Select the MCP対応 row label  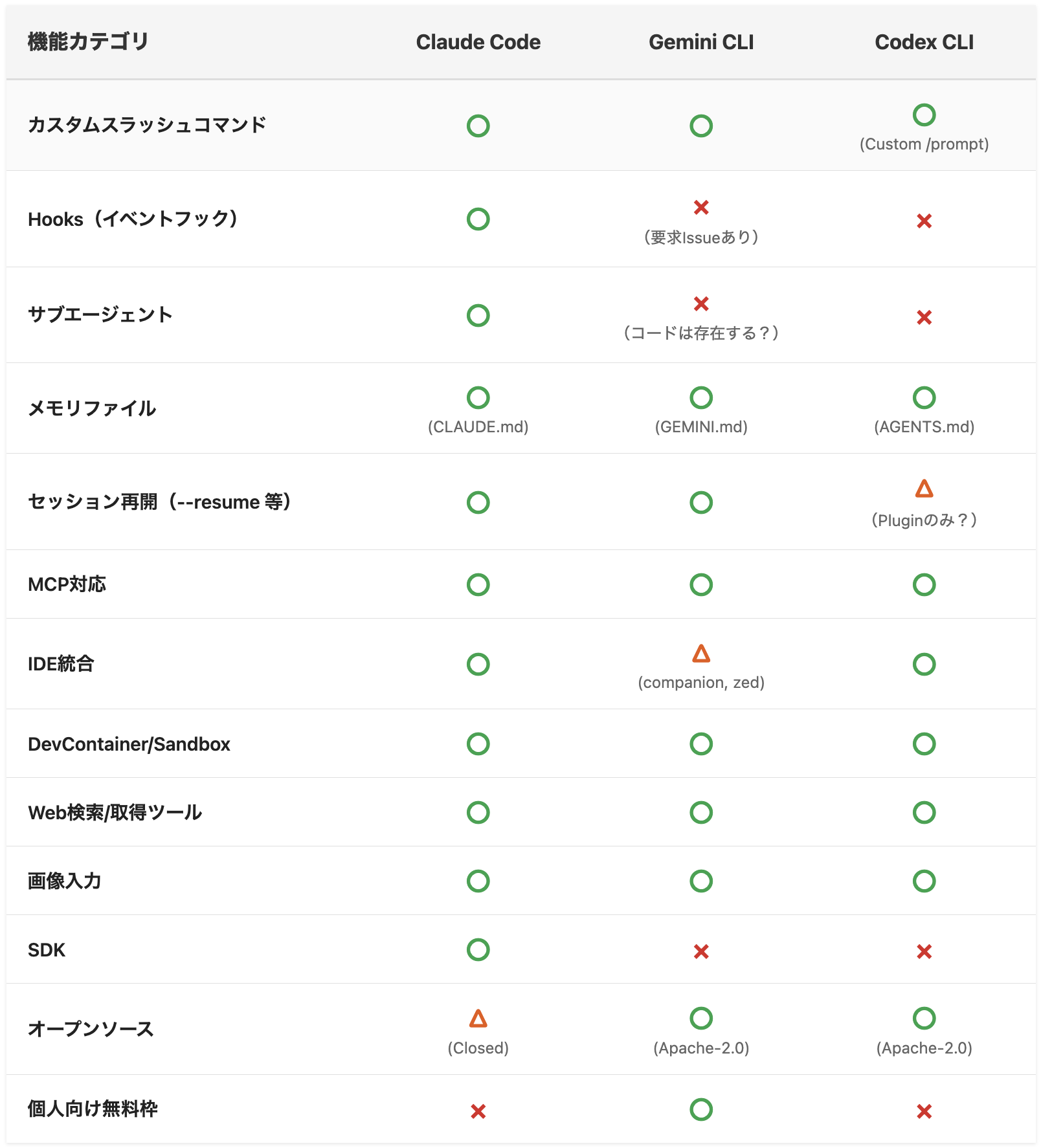click(x=67, y=584)
